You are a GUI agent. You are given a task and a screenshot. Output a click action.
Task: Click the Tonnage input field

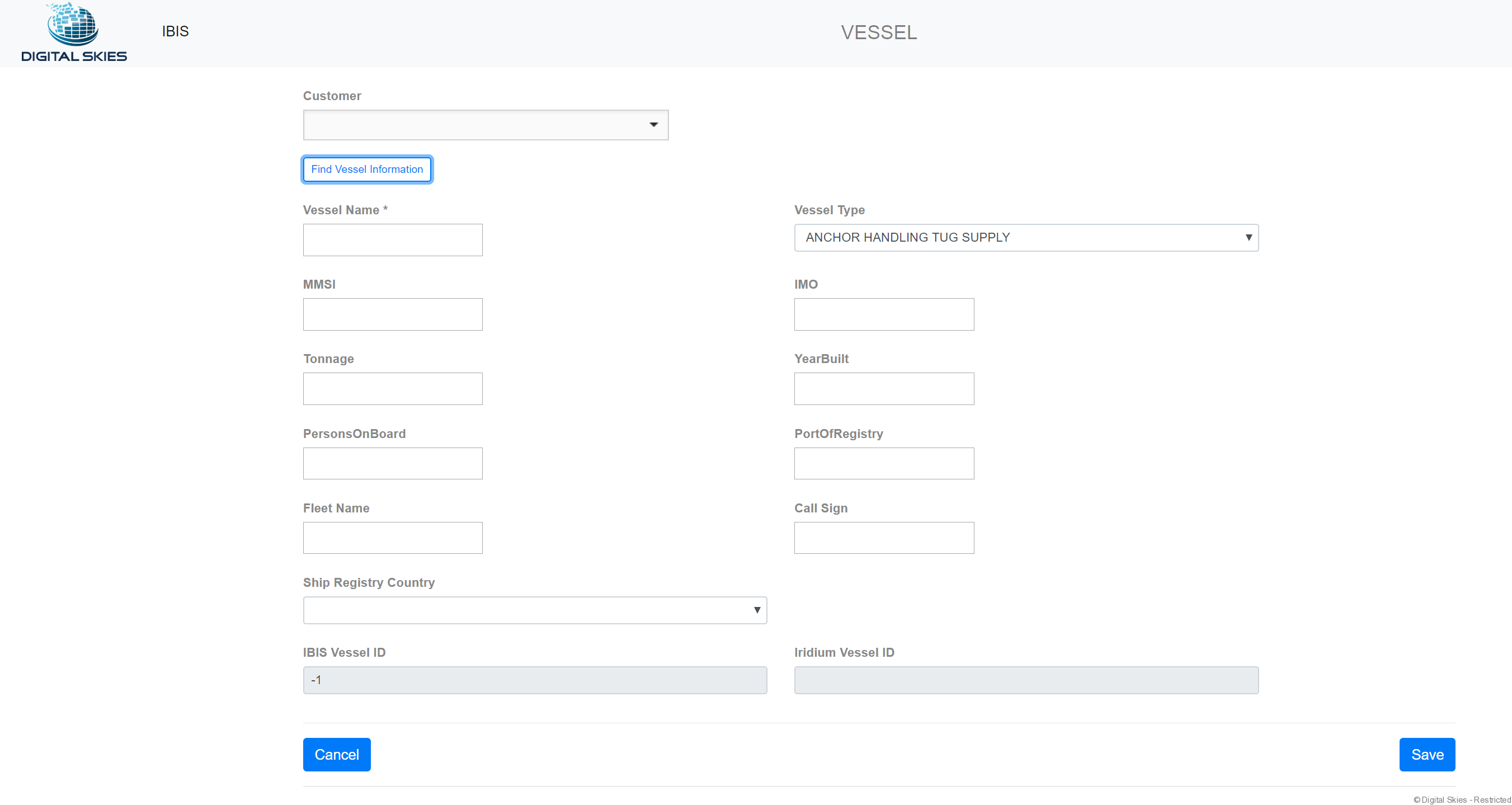[393, 388]
